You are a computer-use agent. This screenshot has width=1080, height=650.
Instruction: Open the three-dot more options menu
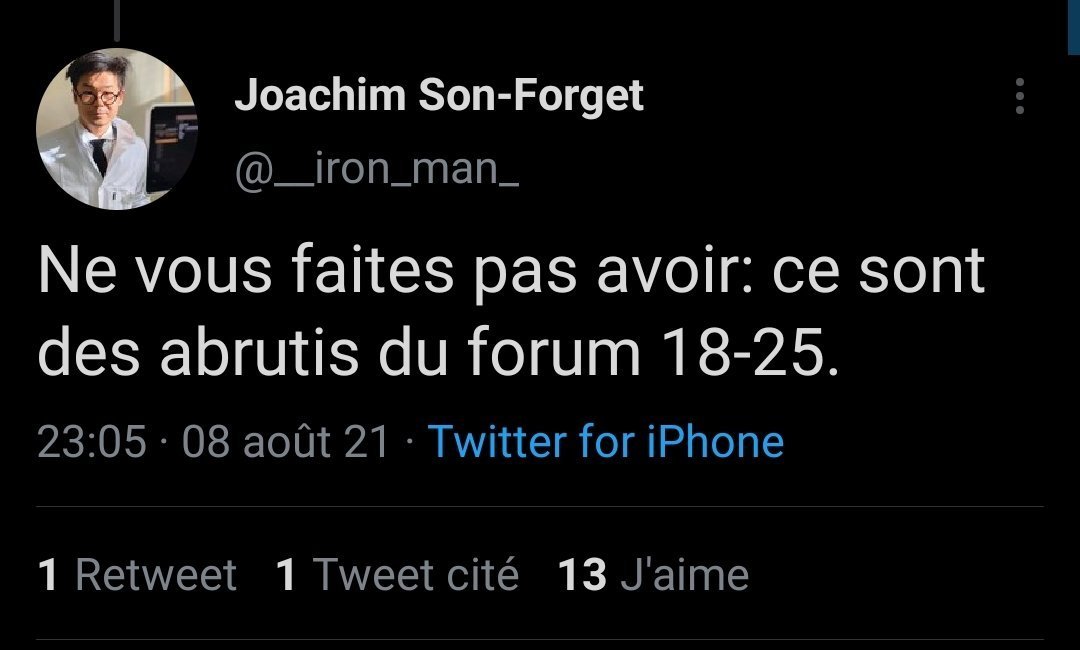tap(1019, 96)
